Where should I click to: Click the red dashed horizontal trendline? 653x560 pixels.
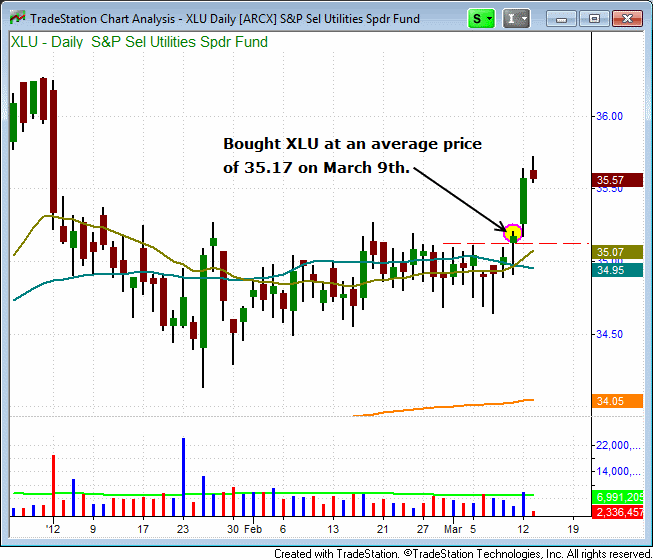pyautogui.click(x=516, y=243)
